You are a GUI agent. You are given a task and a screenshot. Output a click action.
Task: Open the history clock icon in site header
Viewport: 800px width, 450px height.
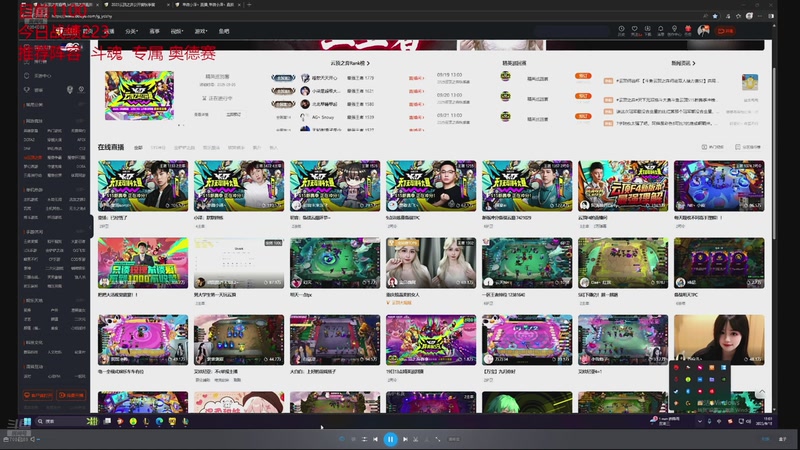point(621,30)
